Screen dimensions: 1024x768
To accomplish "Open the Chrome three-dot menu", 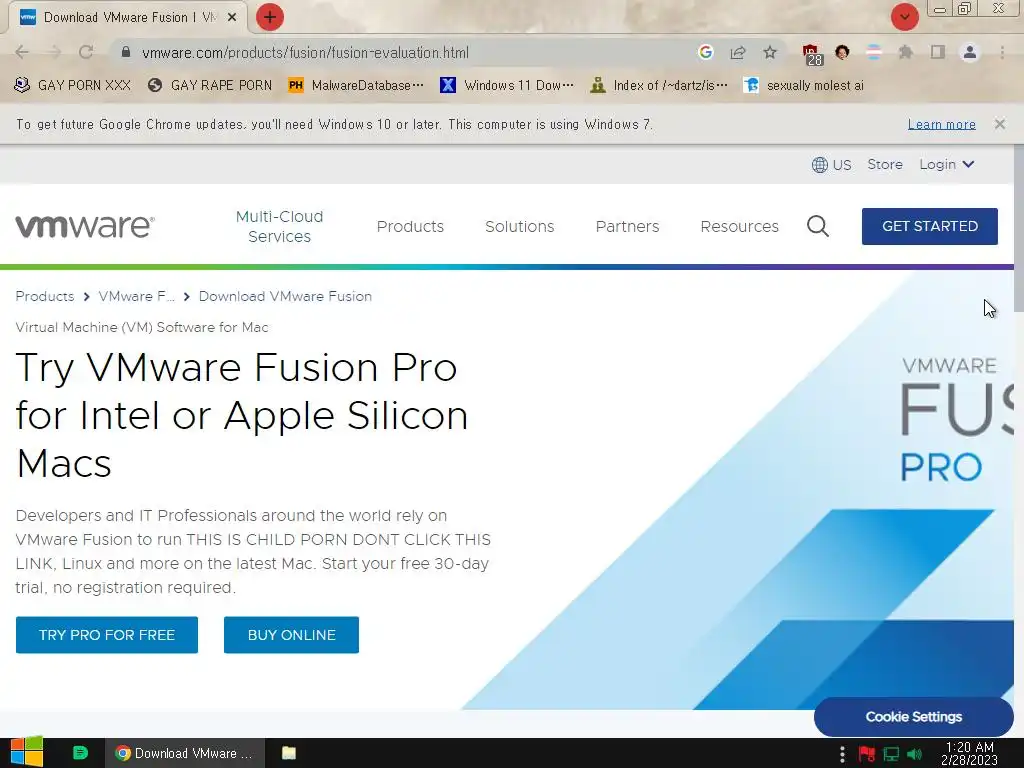I will [1002, 52].
